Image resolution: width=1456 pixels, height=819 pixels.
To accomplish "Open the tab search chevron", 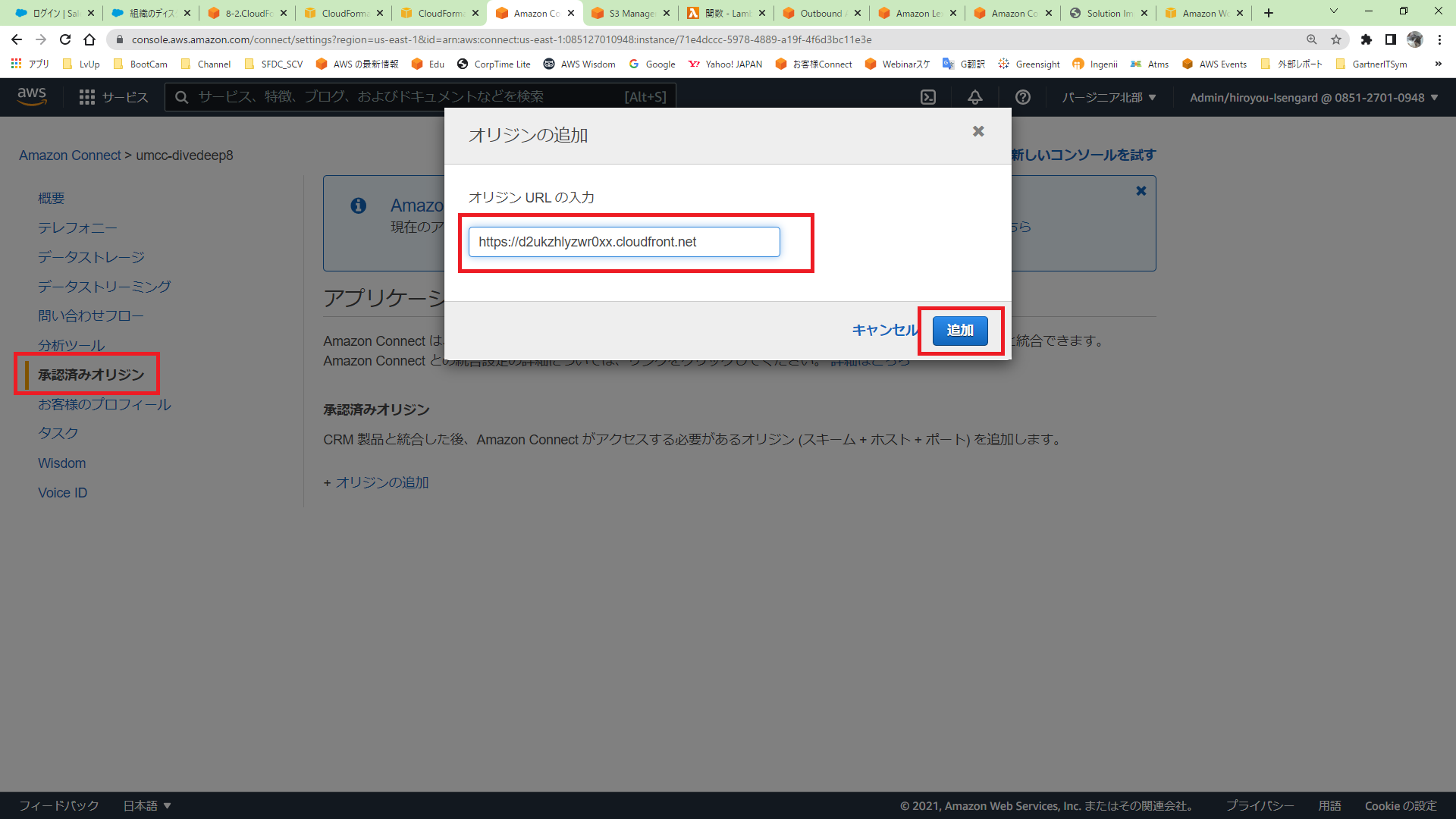I will (x=1334, y=11).
